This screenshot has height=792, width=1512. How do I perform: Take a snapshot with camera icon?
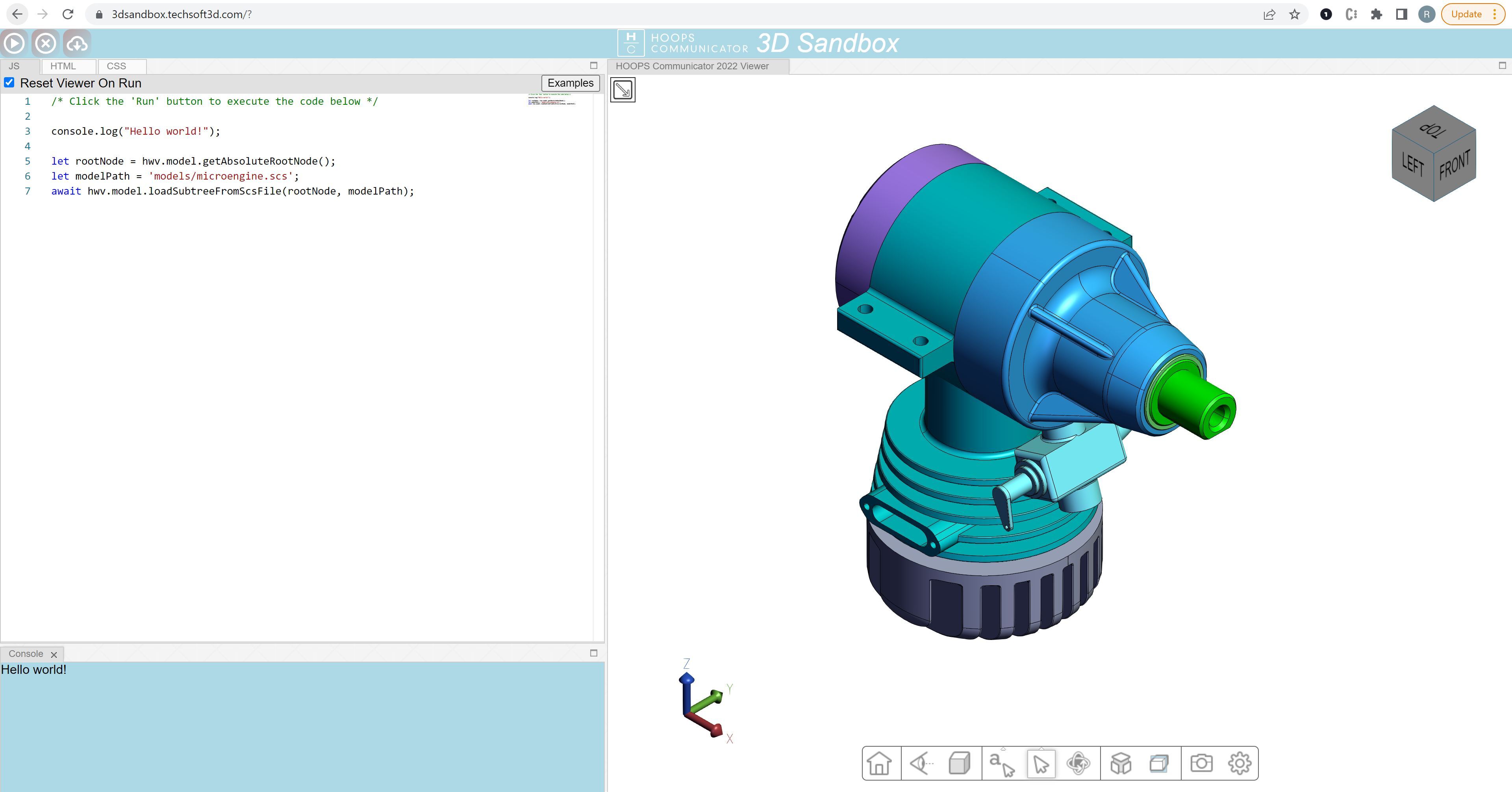pyautogui.click(x=1201, y=763)
